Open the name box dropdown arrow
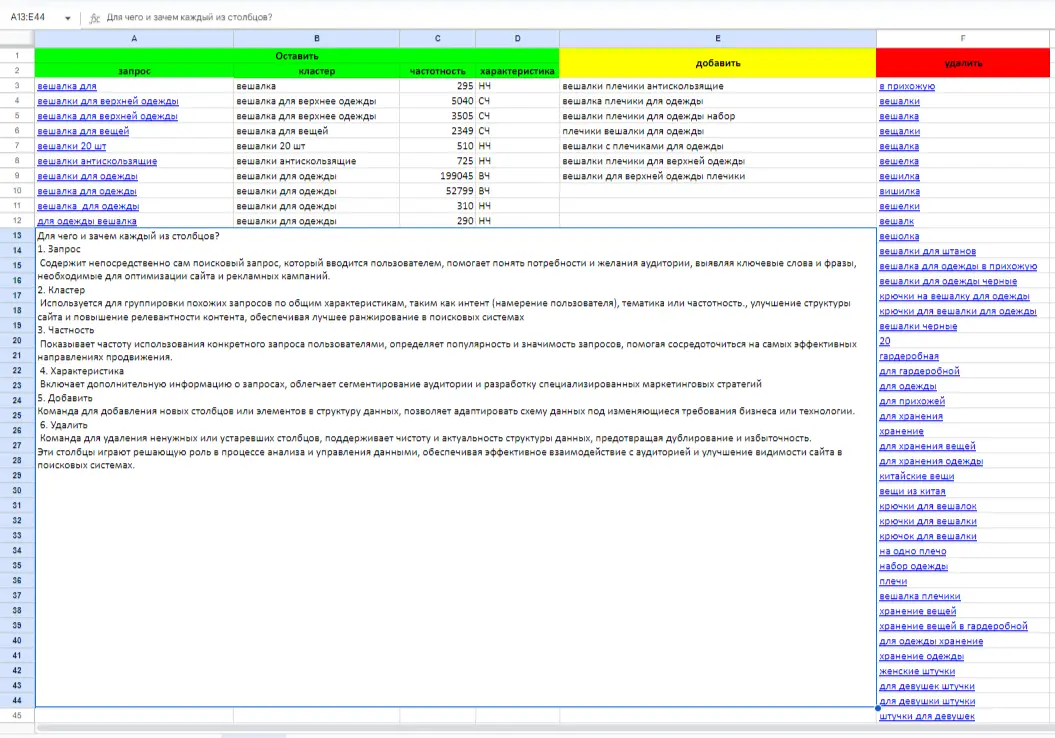1055x738 pixels. 67,18
